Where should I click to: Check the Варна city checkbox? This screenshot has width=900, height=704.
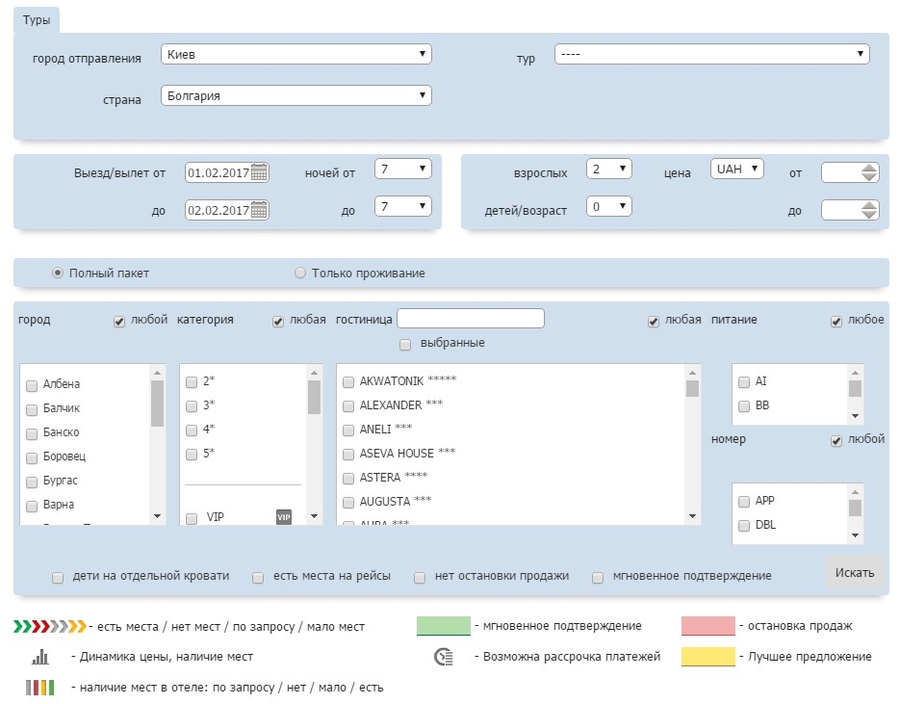pyautogui.click(x=32, y=507)
